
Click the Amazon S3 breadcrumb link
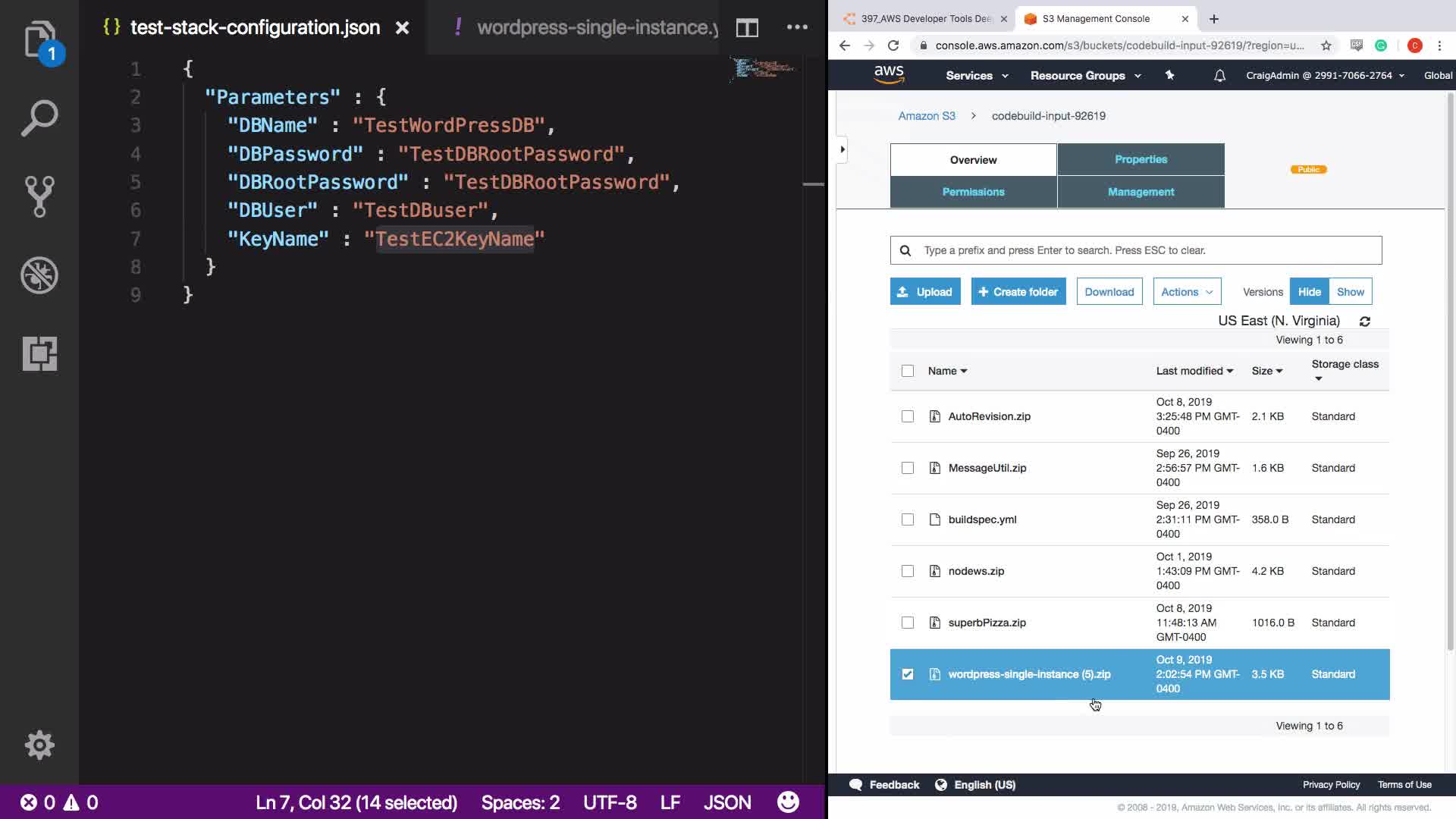926,116
